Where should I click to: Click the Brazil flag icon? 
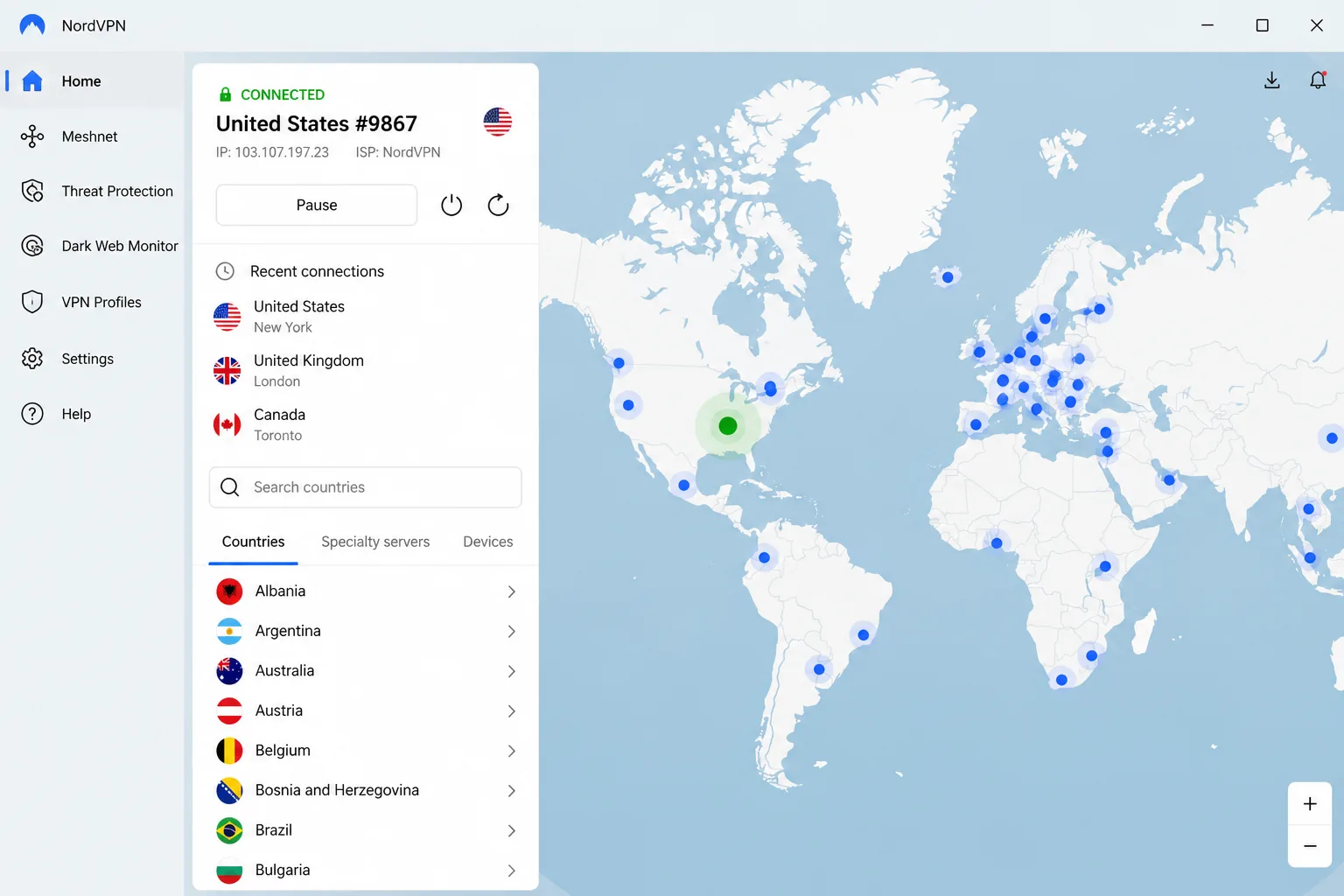(x=229, y=830)
